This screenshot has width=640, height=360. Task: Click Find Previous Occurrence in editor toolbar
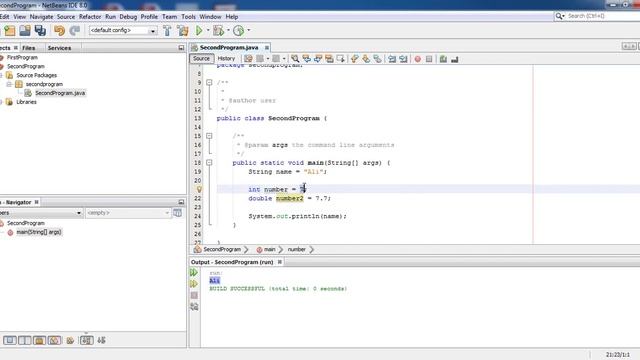(306, 59)
